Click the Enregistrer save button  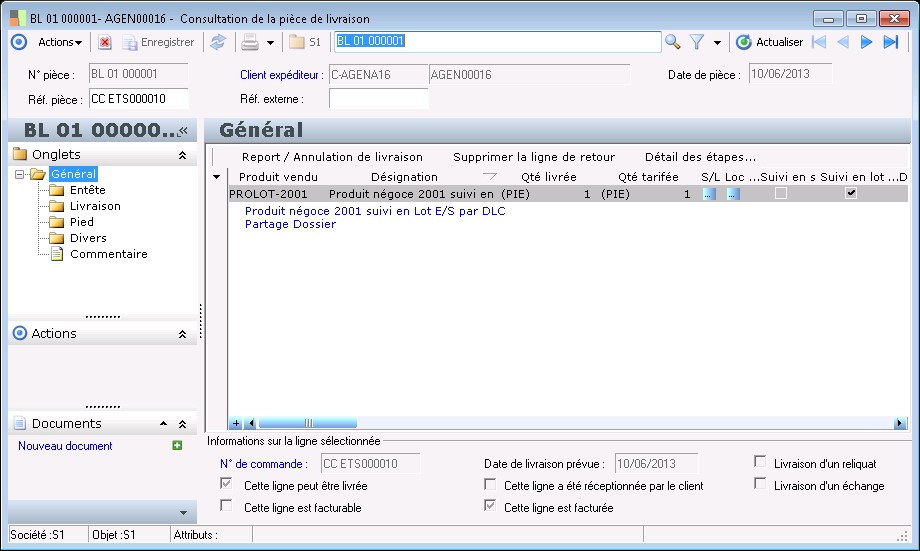158,42
